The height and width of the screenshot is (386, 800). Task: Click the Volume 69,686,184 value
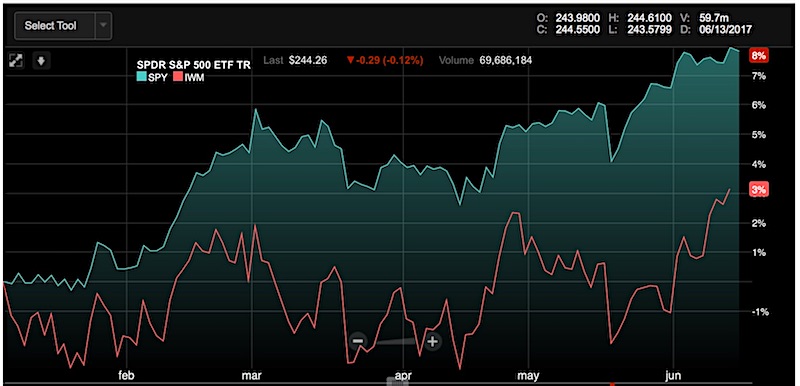tap(506, 60)
